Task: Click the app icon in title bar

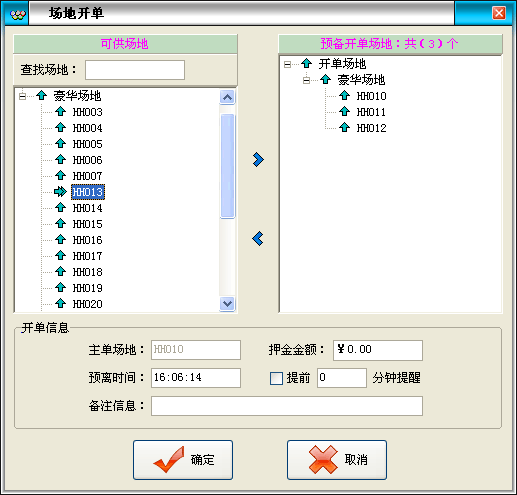Action: tap(17, 14)
